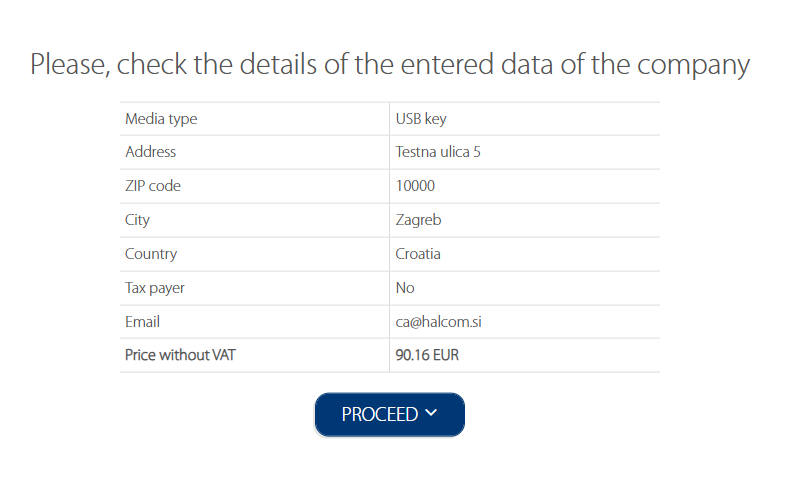Click the word company in the heading
Image resolution: width=806 pixels, height=490 pixels.
(693, 67)
